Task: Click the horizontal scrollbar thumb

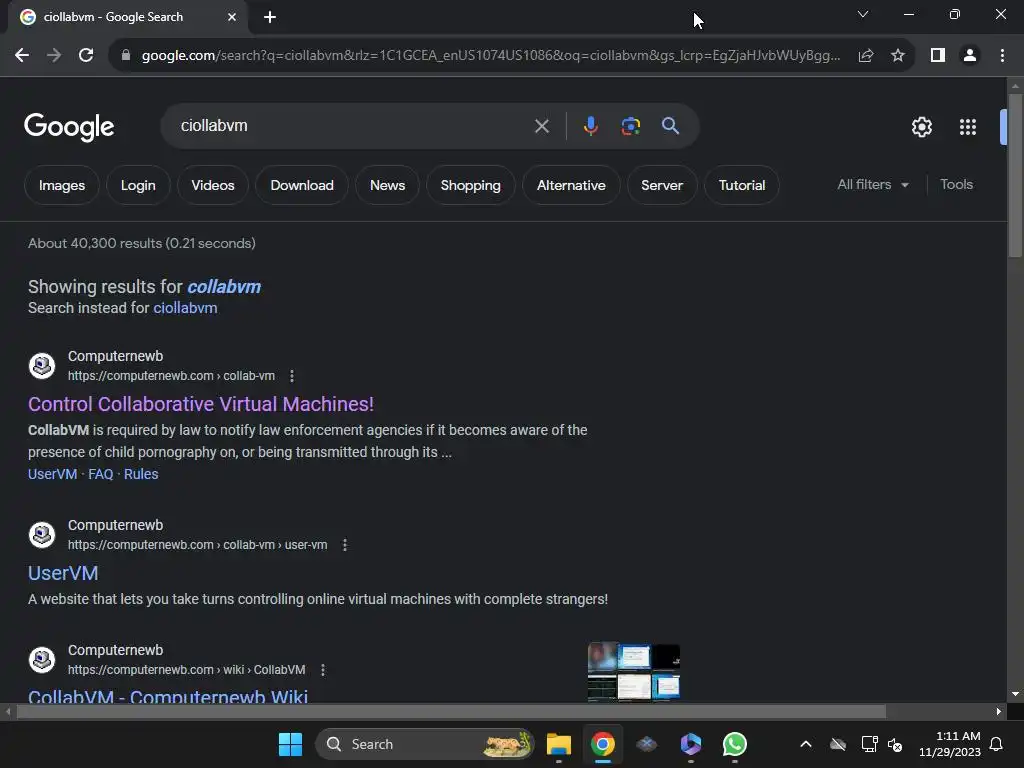Action: (451, 712)
